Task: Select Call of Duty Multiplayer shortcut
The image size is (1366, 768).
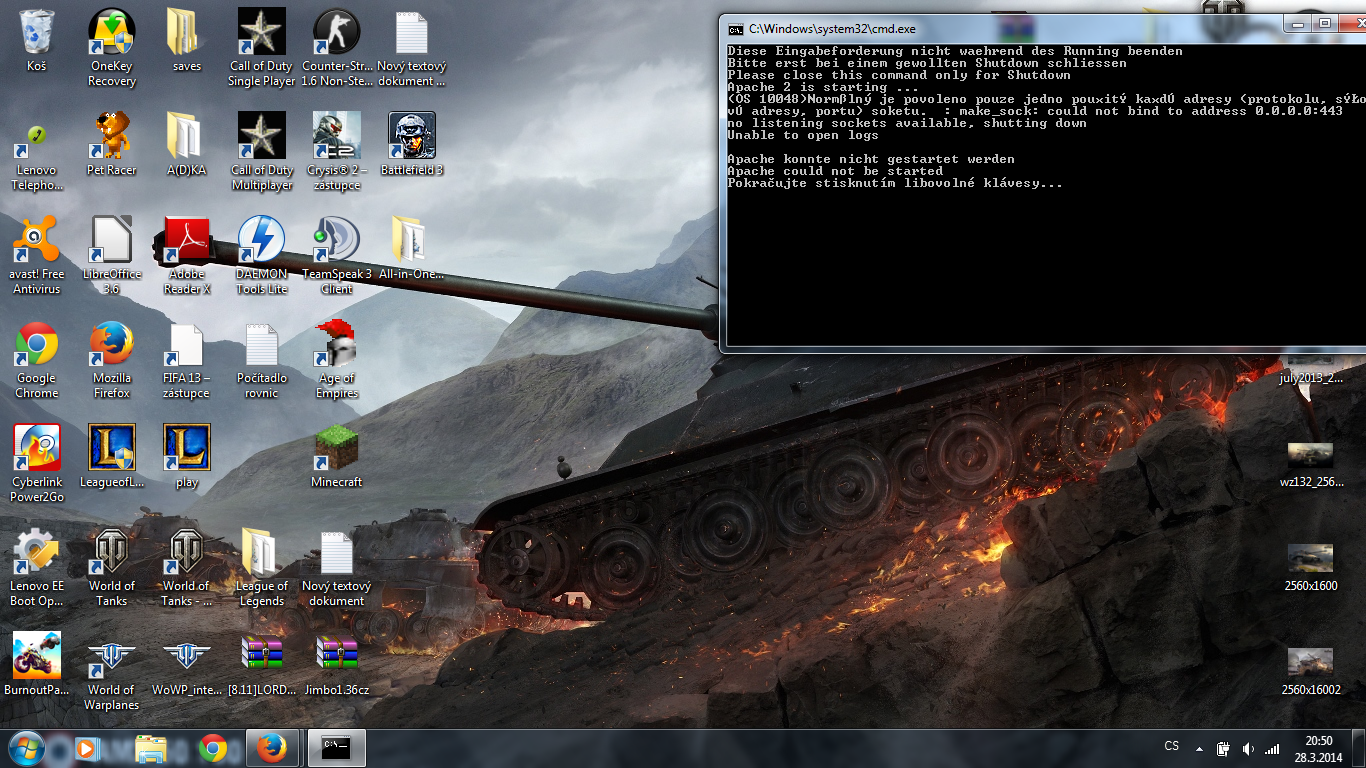Action: tap(262, 152)
